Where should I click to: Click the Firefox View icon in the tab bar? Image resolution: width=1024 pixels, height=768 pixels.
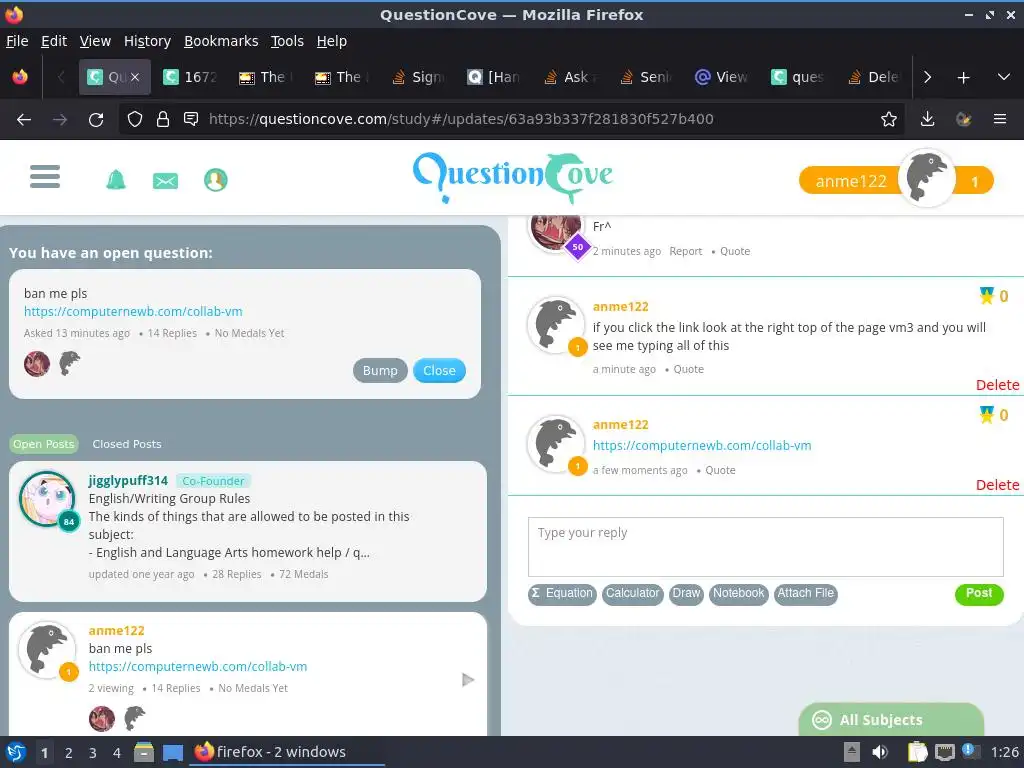point(20,77)
